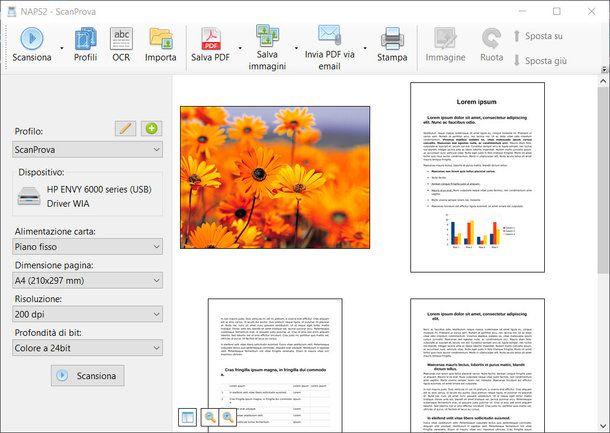Viewport: 610px width, 433px height.
Task: Toggle the sidebar panel layout icon
Action: click(188, 417)
